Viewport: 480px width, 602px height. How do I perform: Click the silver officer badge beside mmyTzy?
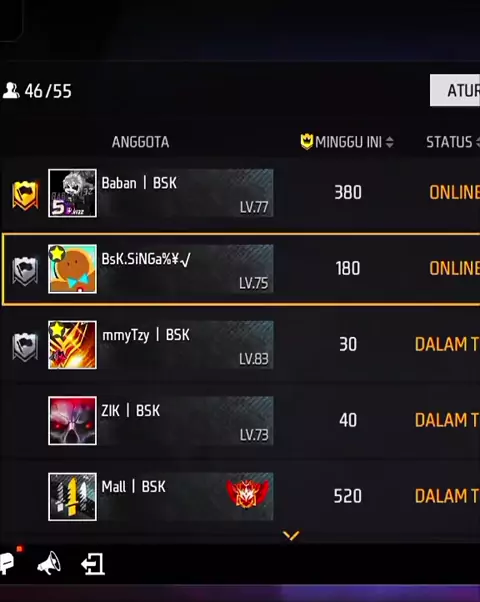[x=25, y=347]
